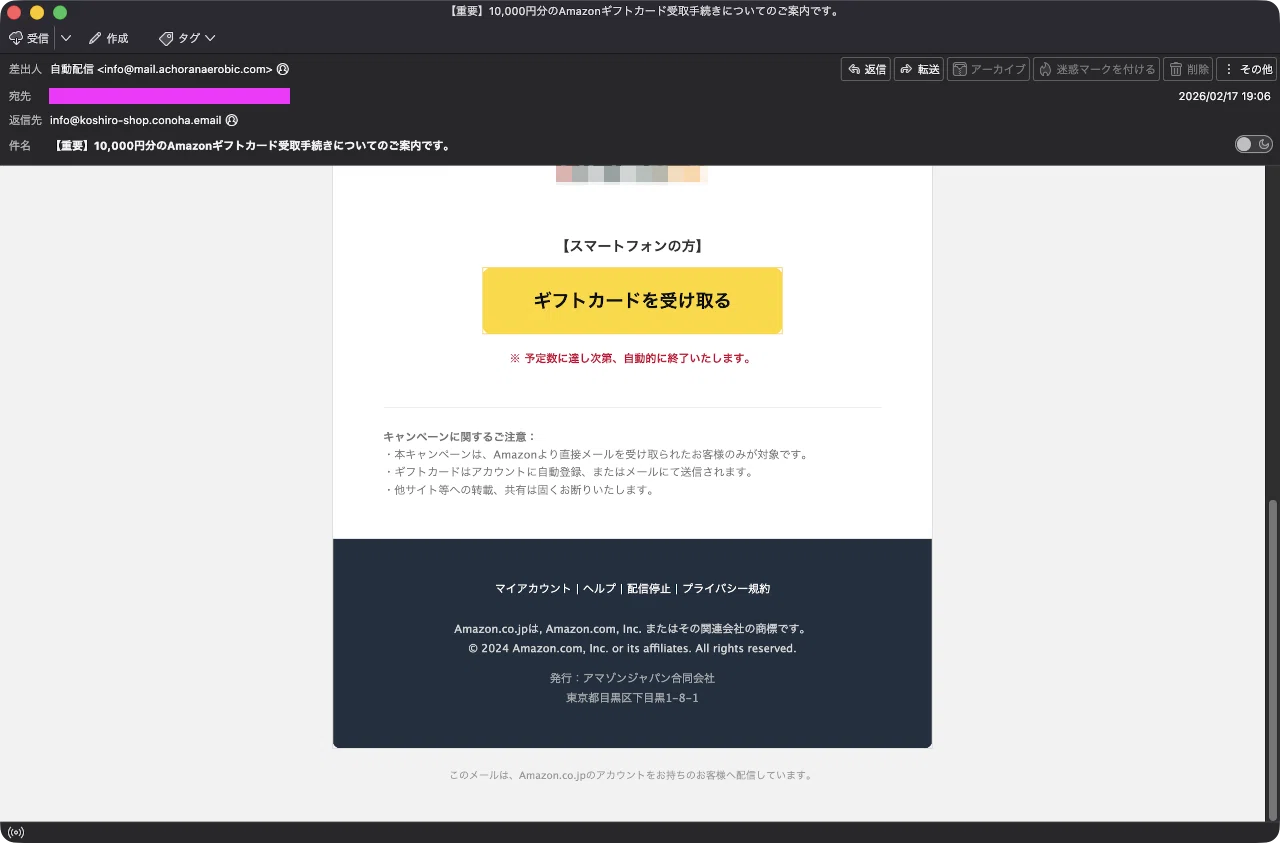Open the タグ tag dropdown
The image size is (1280, 843).
tap(187, 38)
